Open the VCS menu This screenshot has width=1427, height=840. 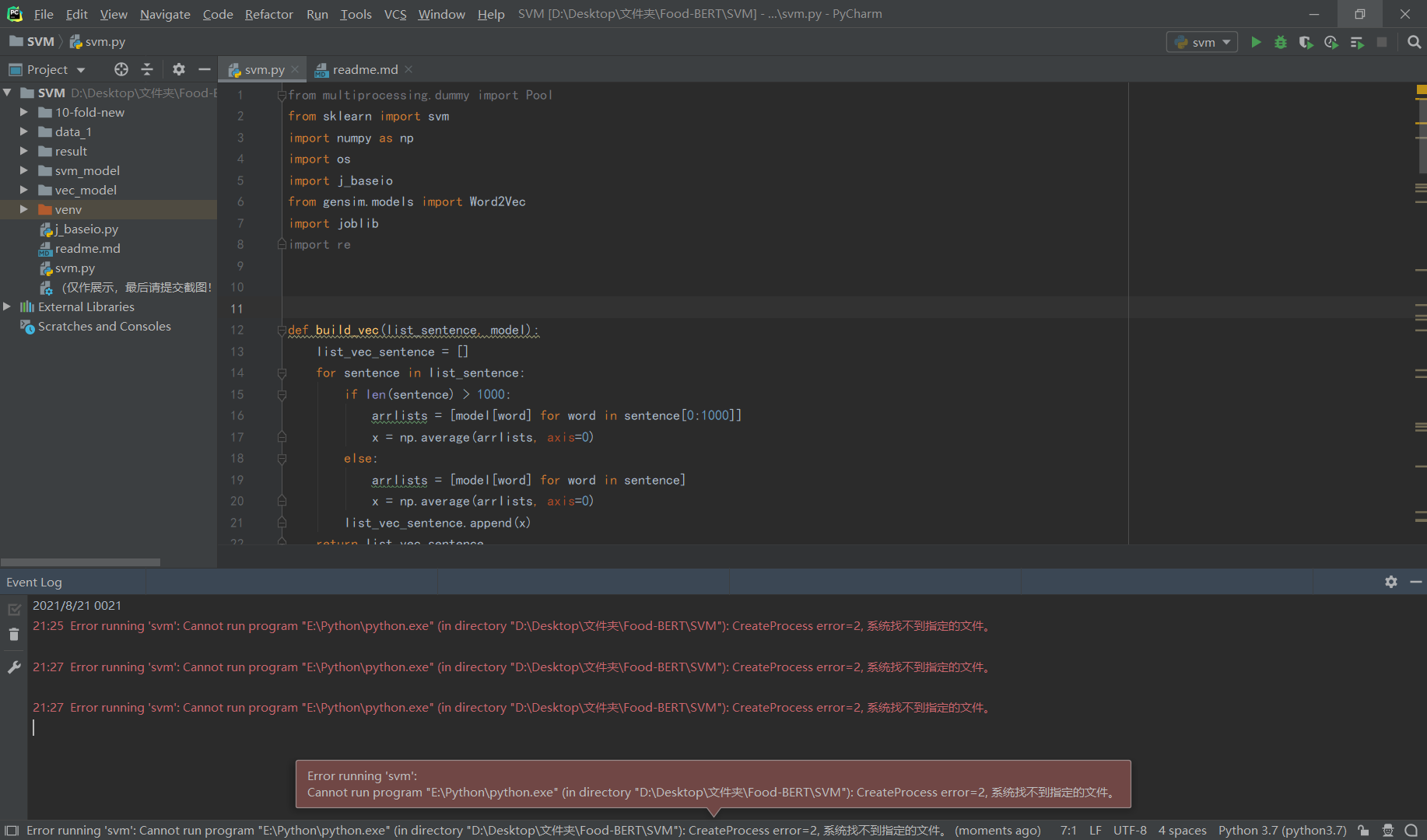tap(395, 14)
